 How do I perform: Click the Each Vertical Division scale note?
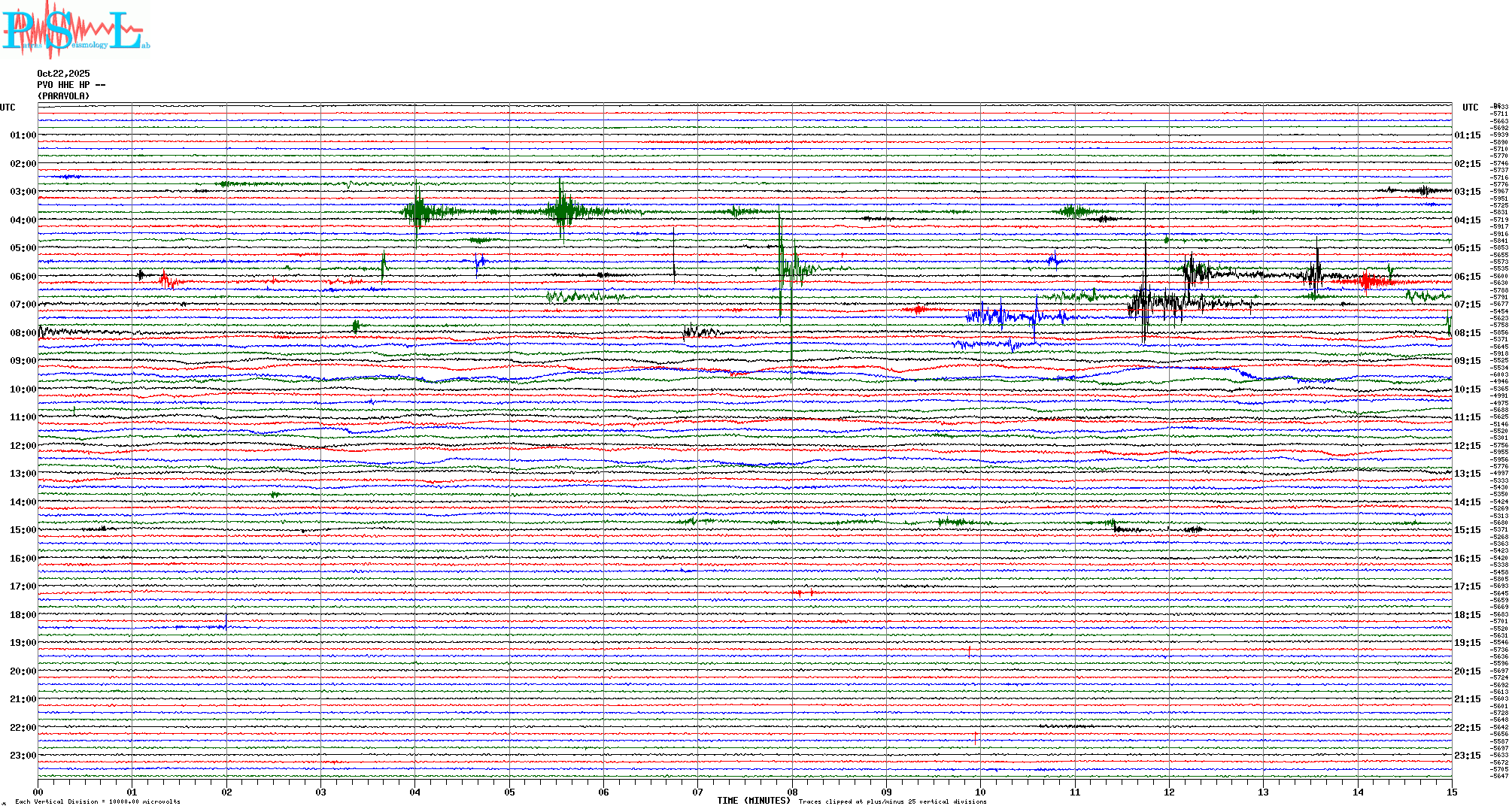(x=98, y=801)
